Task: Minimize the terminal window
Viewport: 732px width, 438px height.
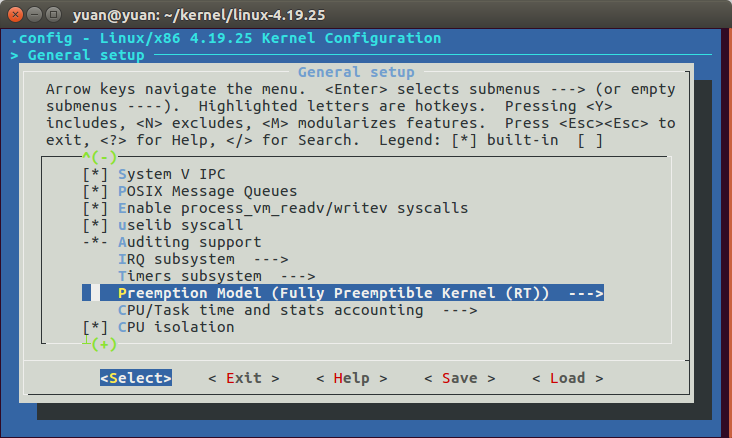Action: [35, 15]
